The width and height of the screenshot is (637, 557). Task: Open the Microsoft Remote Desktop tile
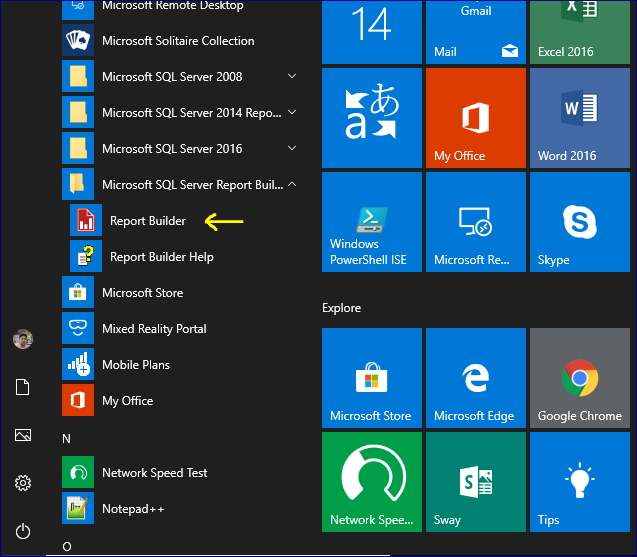[x=476, y=222]
